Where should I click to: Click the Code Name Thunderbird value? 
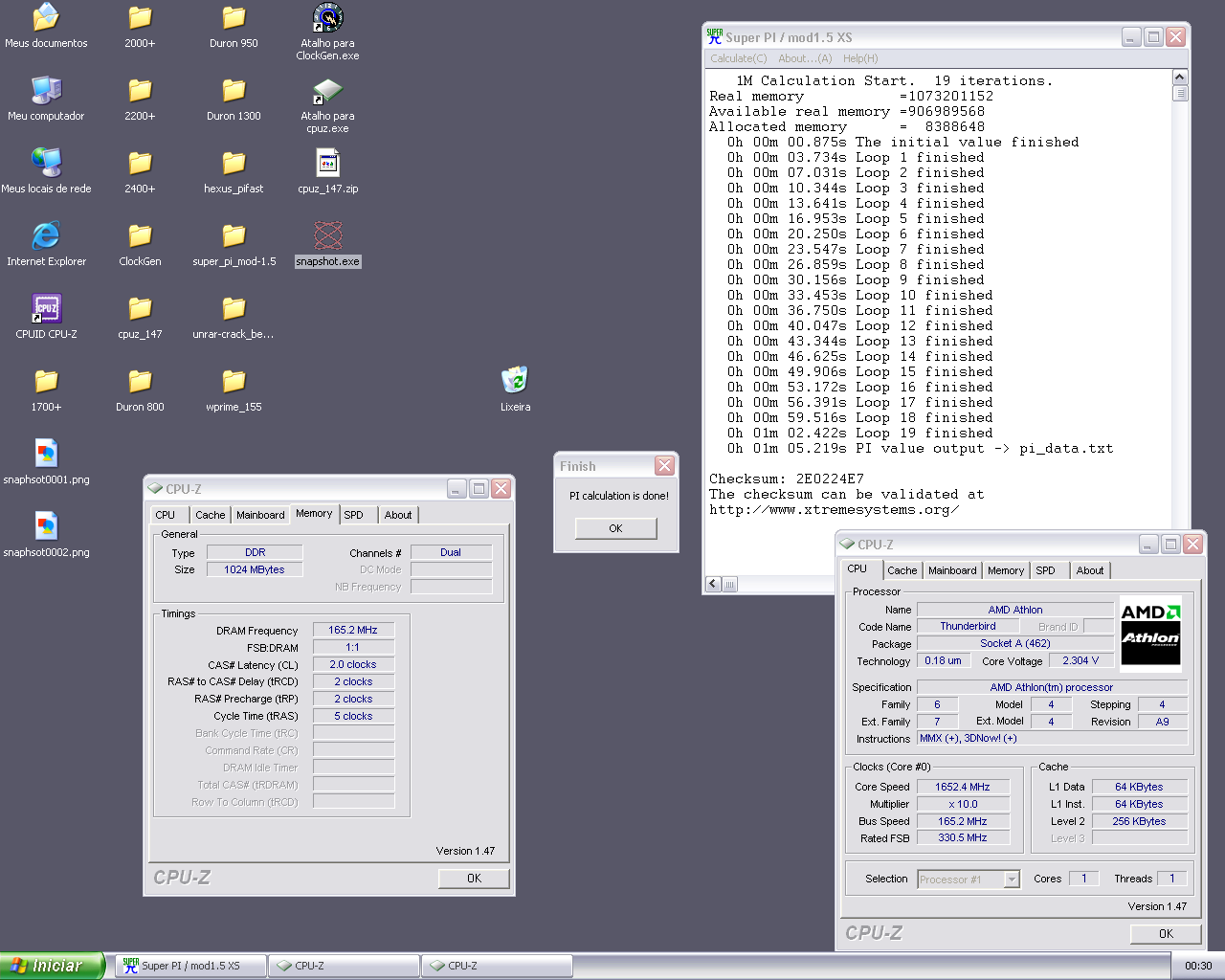(x=968, y=626)
